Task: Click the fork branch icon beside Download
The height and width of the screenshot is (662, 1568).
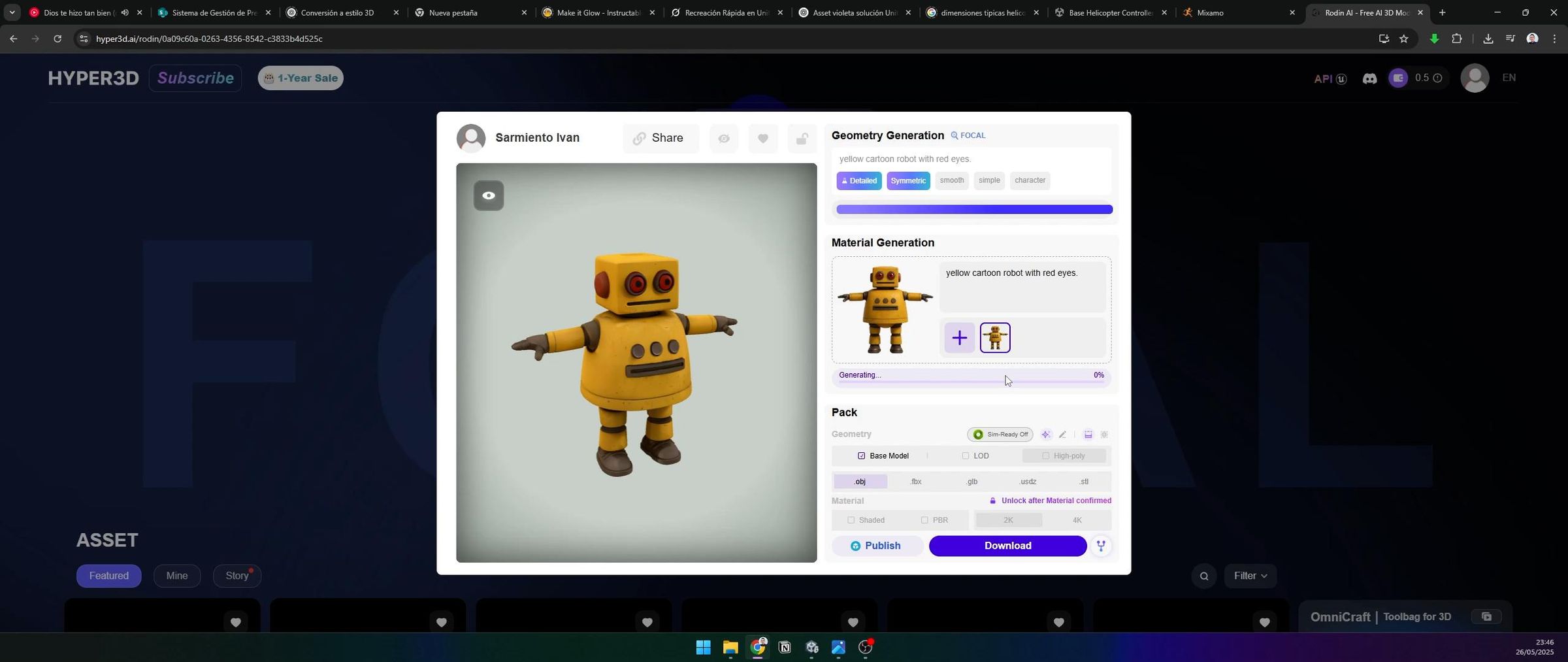Action: pyautogui.click(x=1101, y=546)
